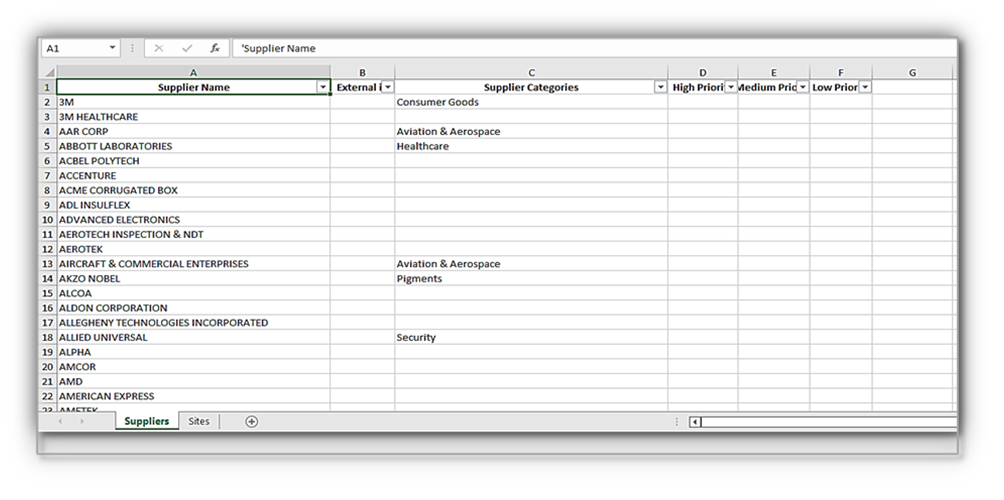This screenshot has width=1004, height=500.
Task: Select the Healthcare category cell
Action: pos(531,147)
